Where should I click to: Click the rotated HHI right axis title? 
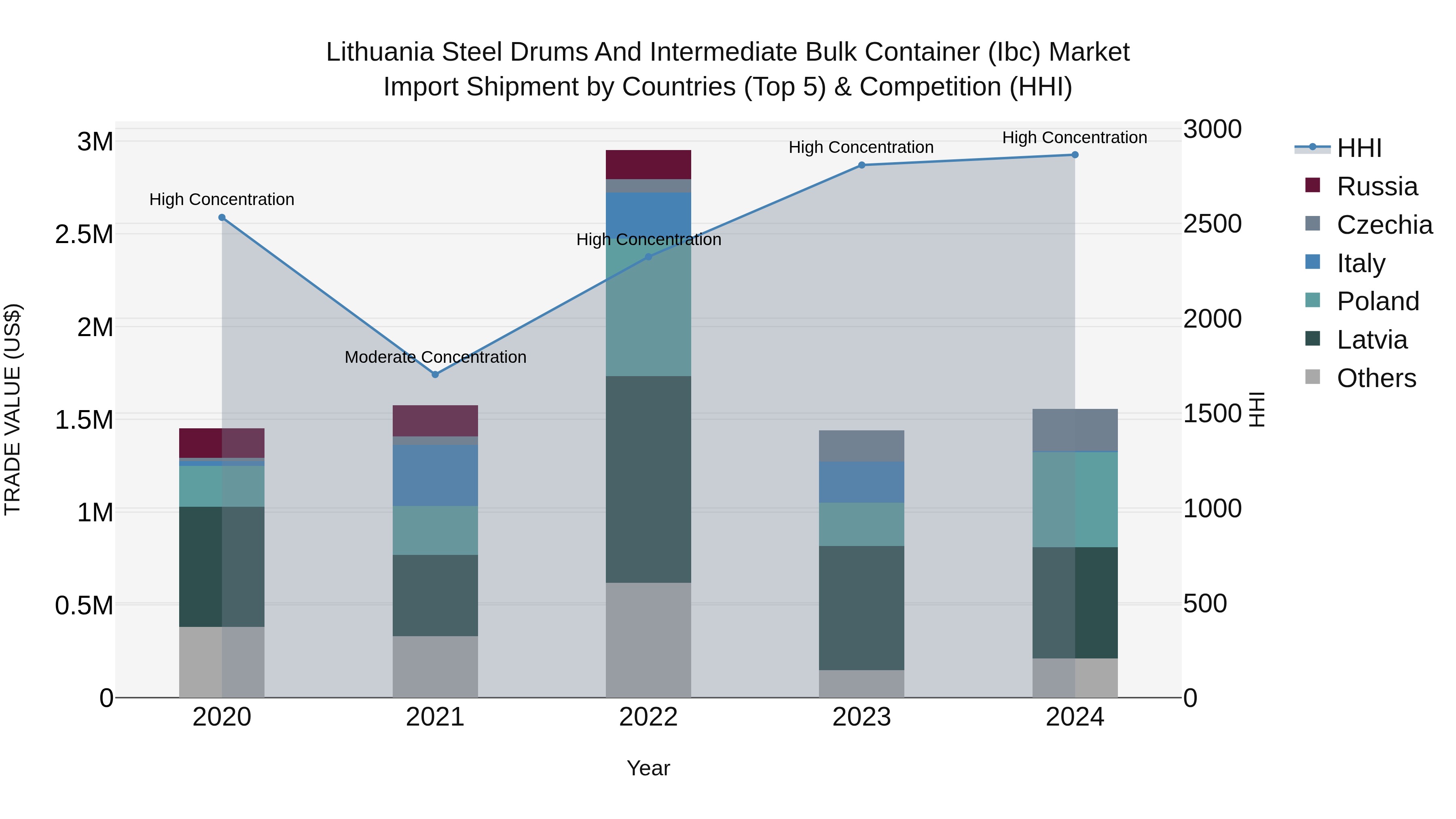pos(1256,409)
